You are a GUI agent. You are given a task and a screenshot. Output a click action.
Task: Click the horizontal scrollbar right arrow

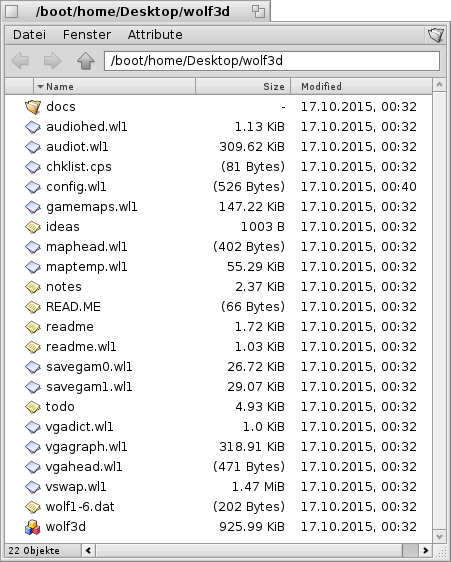click(x=425, y=550)
